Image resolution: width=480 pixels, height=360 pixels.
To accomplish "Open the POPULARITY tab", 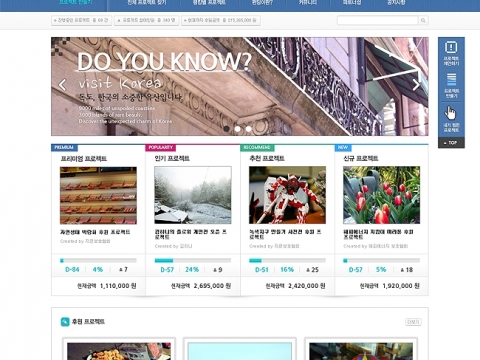I will [x=161, y=148].
